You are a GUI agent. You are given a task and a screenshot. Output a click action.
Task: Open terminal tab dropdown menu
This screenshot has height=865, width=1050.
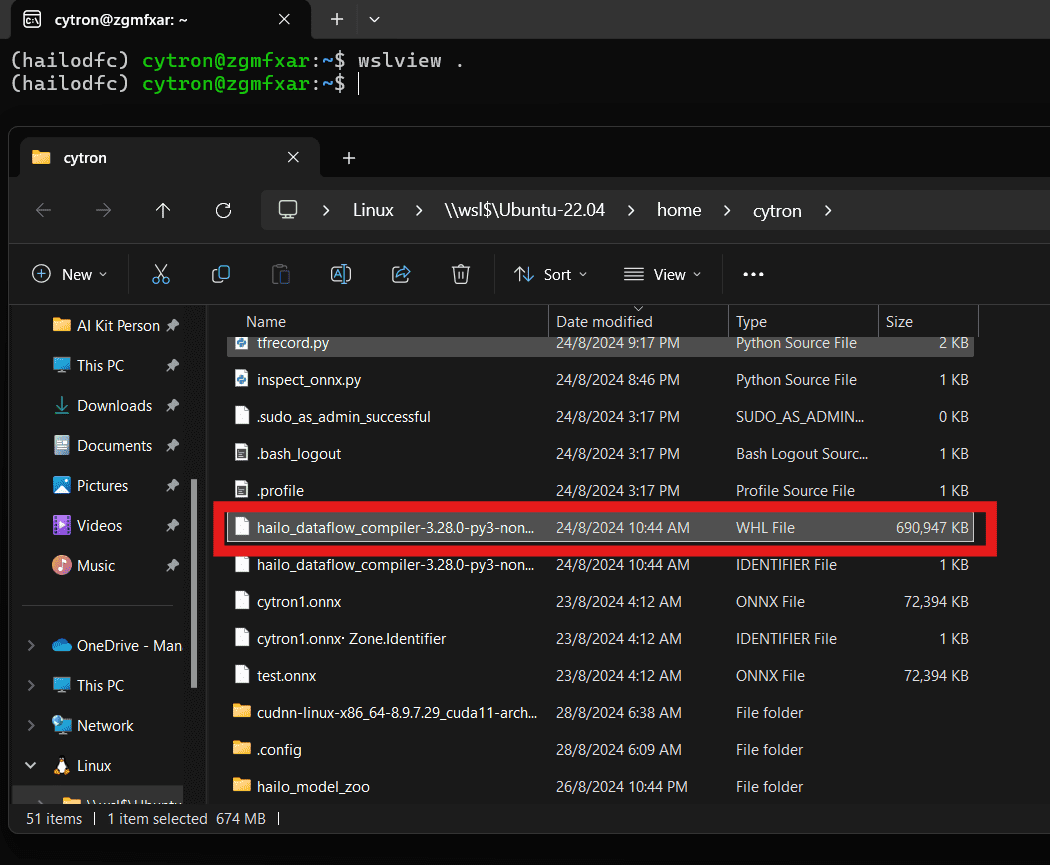click(374, 19)
